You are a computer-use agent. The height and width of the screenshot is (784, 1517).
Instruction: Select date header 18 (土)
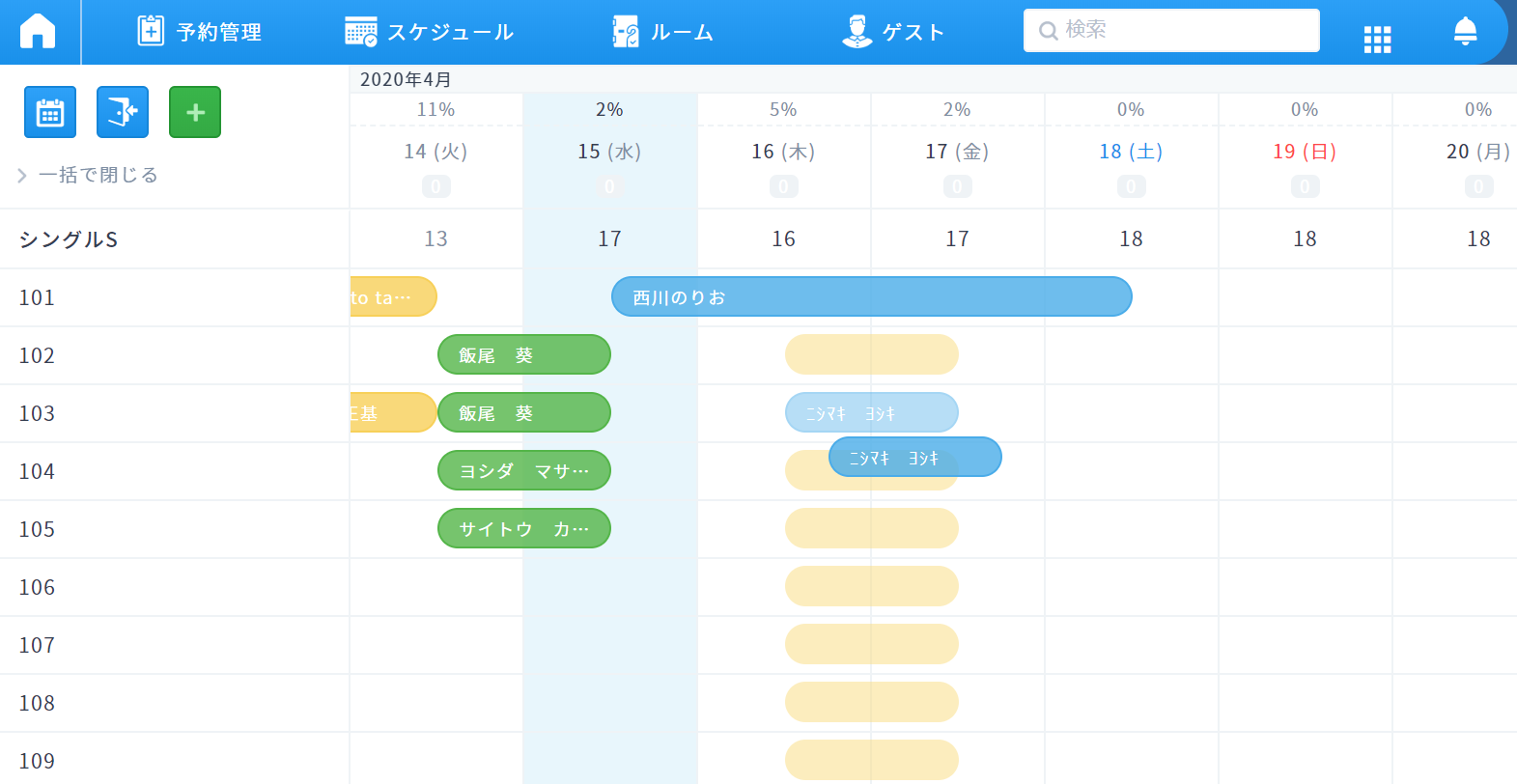(1131, 152)
